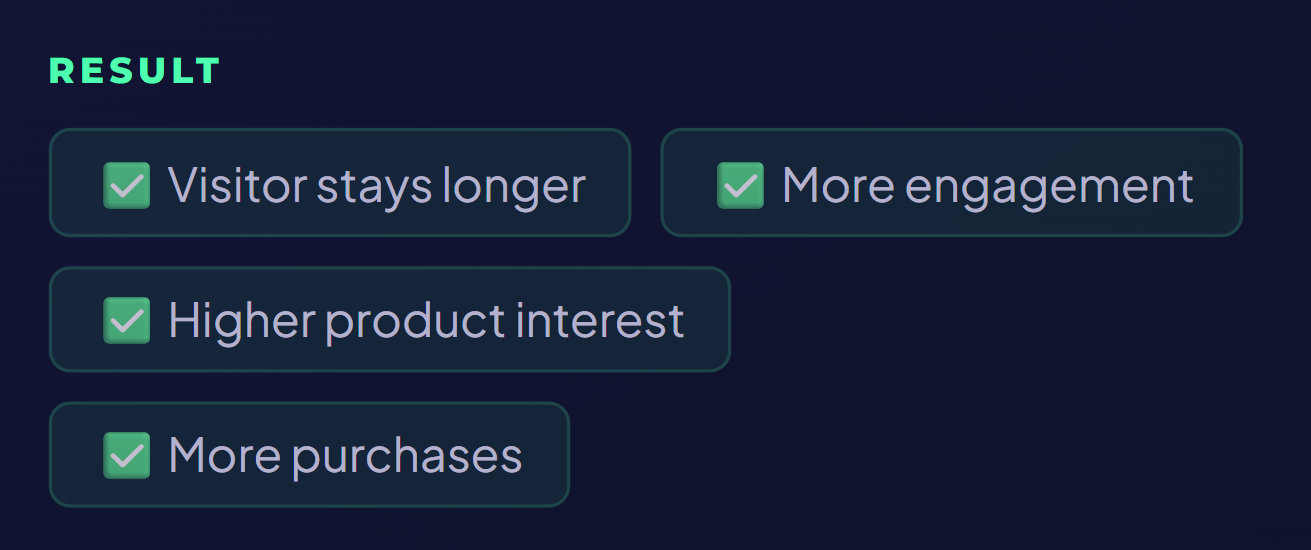1311x550 pixels.
Task: Select the More engagement result chip
Action: pos(952,182)
